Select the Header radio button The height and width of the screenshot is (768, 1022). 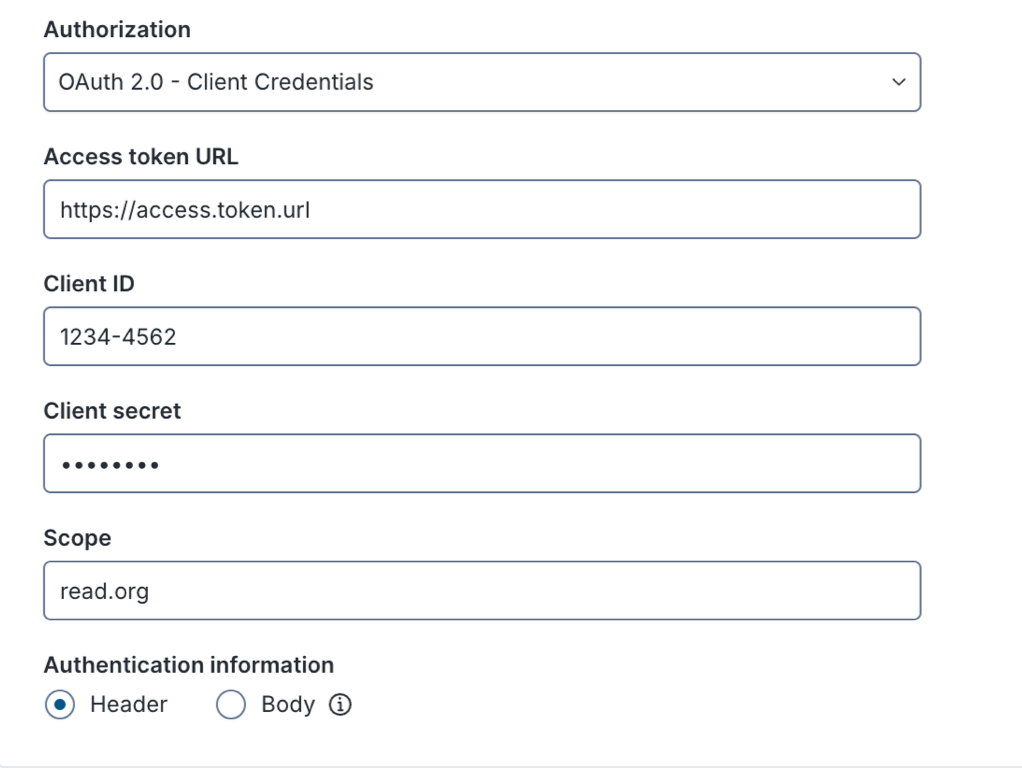60,706
